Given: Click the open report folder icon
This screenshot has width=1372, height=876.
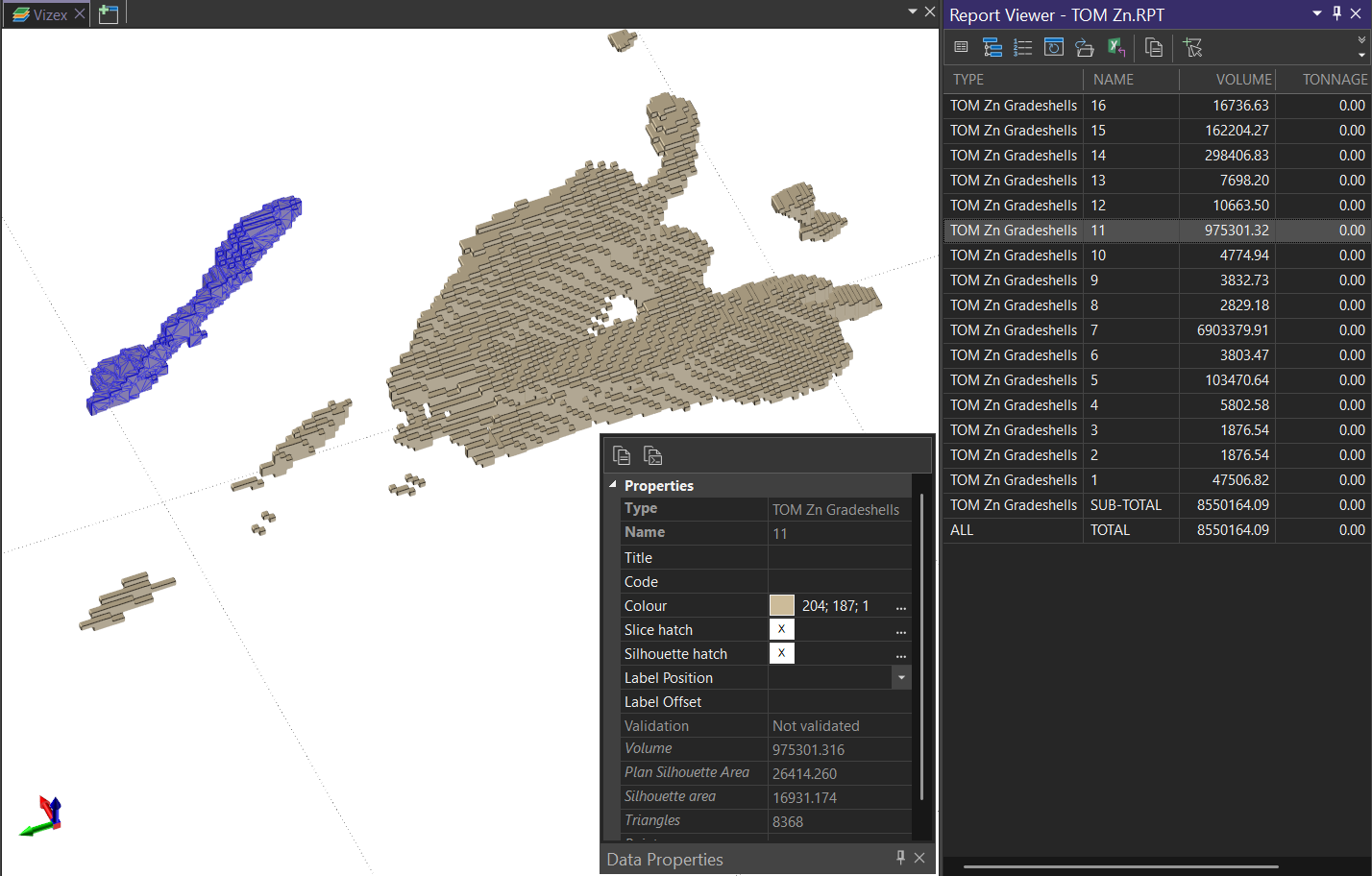Looking at the screenshot, I should (1085, 47).
